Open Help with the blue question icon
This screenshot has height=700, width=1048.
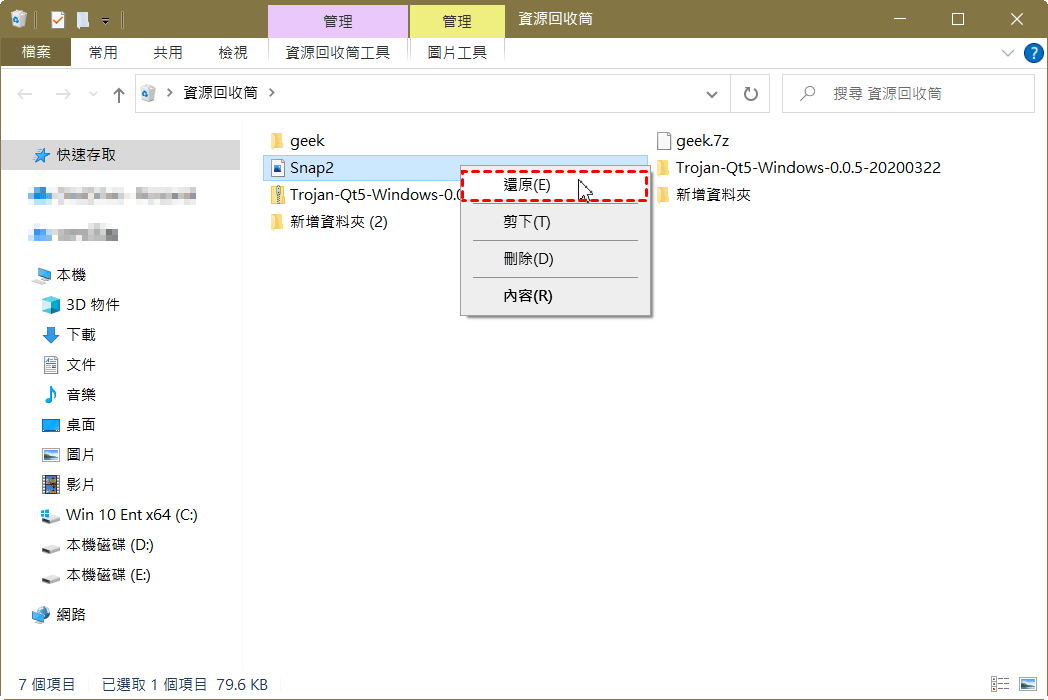1033,53
